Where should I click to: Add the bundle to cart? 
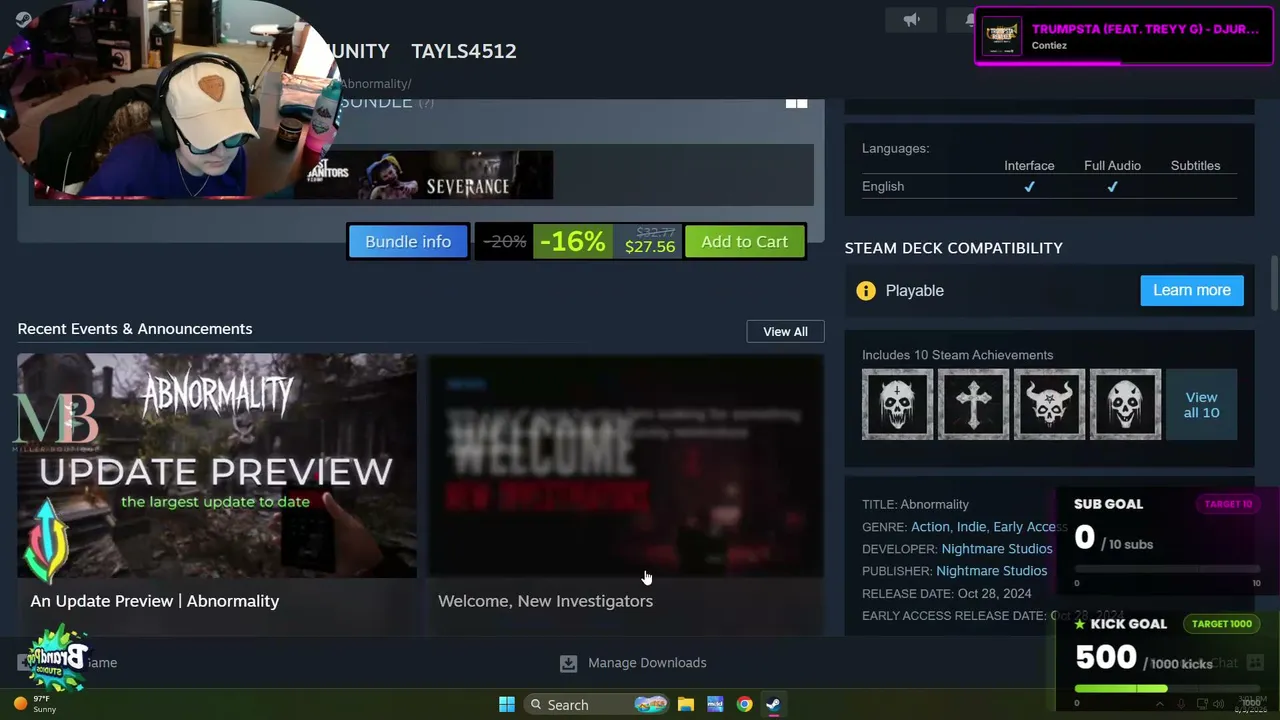[745, 242]
